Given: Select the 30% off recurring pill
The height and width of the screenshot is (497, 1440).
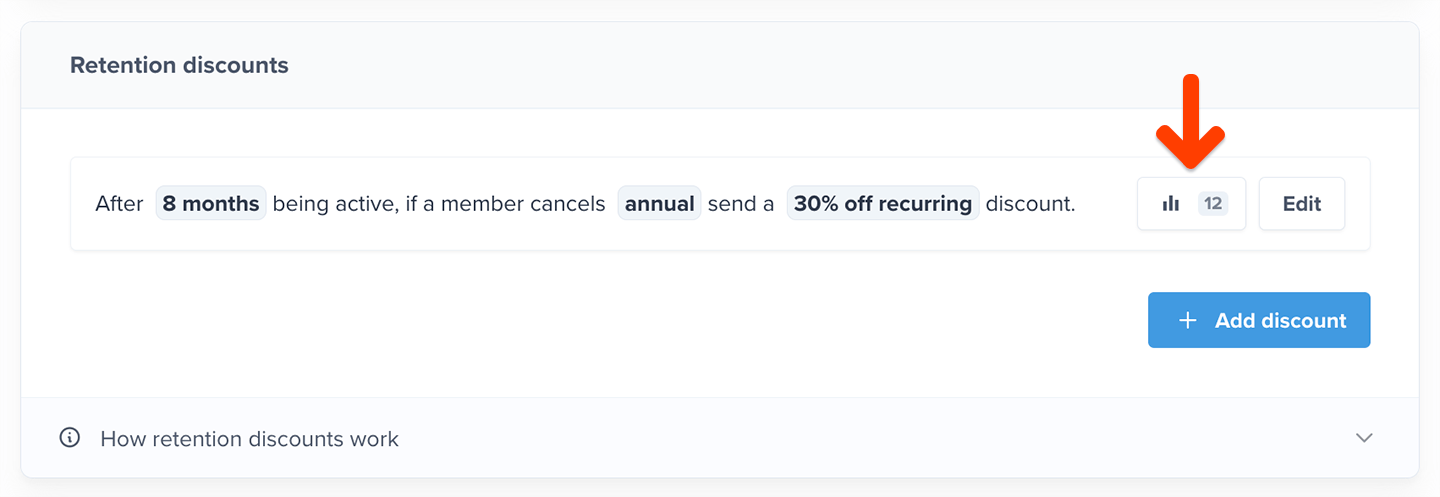Looking at the screenshot, I should (882, 204).
